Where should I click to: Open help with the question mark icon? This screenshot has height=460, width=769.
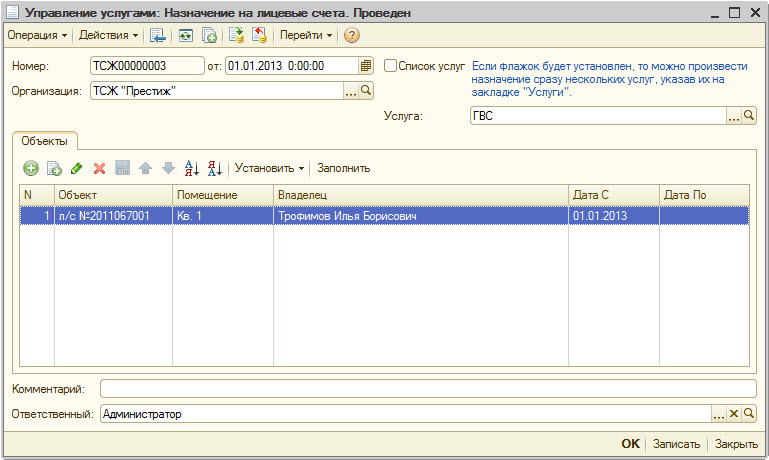coord(351,35)
